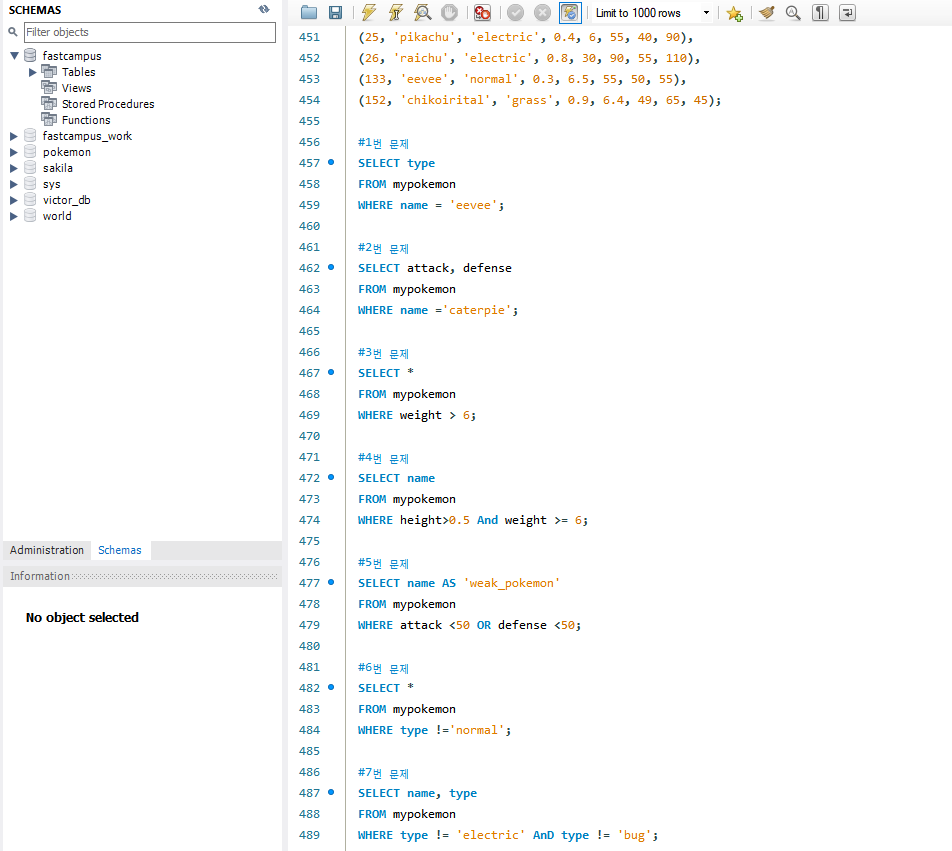The width and height of the screenshot is (952, 851).
Task: Click line 462 statement marker dot
Action: [x=331, y=267]
